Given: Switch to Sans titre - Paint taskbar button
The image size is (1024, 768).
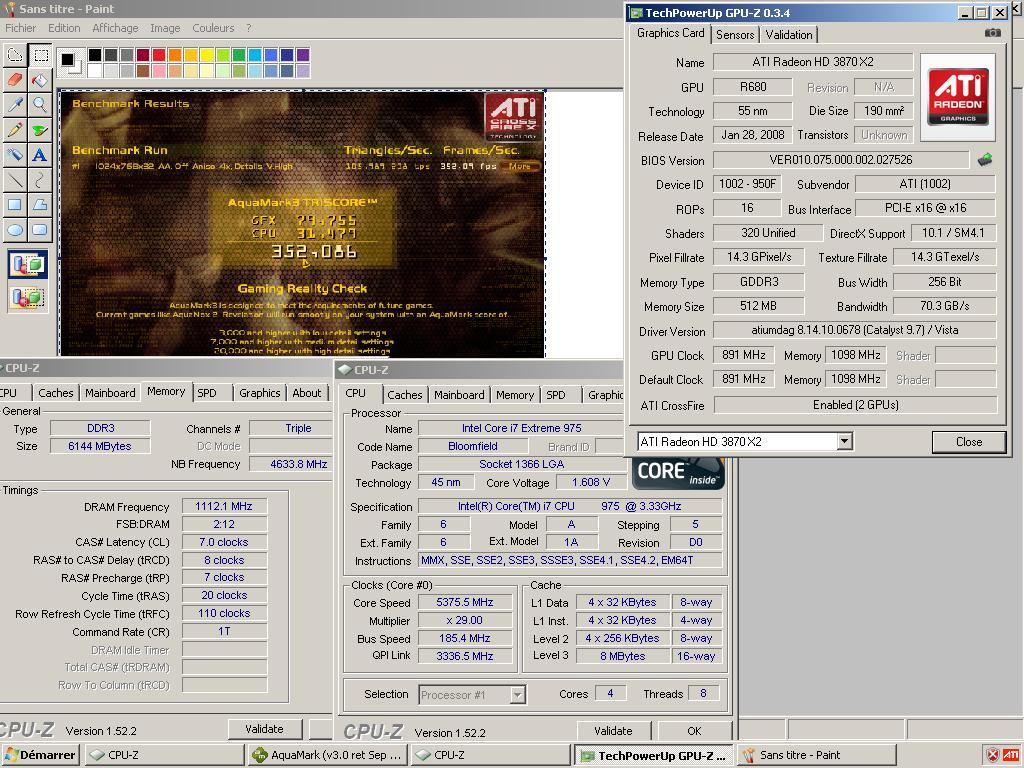Looking at the screenshot, I should (x=816, y=755).
